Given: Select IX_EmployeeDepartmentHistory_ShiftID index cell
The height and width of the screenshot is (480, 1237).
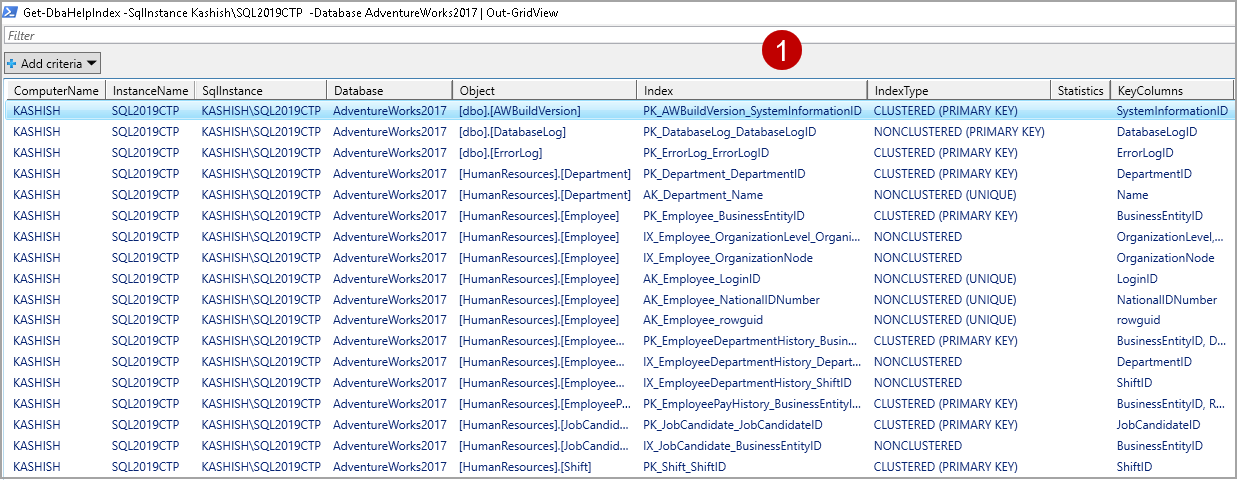Looking at the screenshot, I should tap(747, 383).
